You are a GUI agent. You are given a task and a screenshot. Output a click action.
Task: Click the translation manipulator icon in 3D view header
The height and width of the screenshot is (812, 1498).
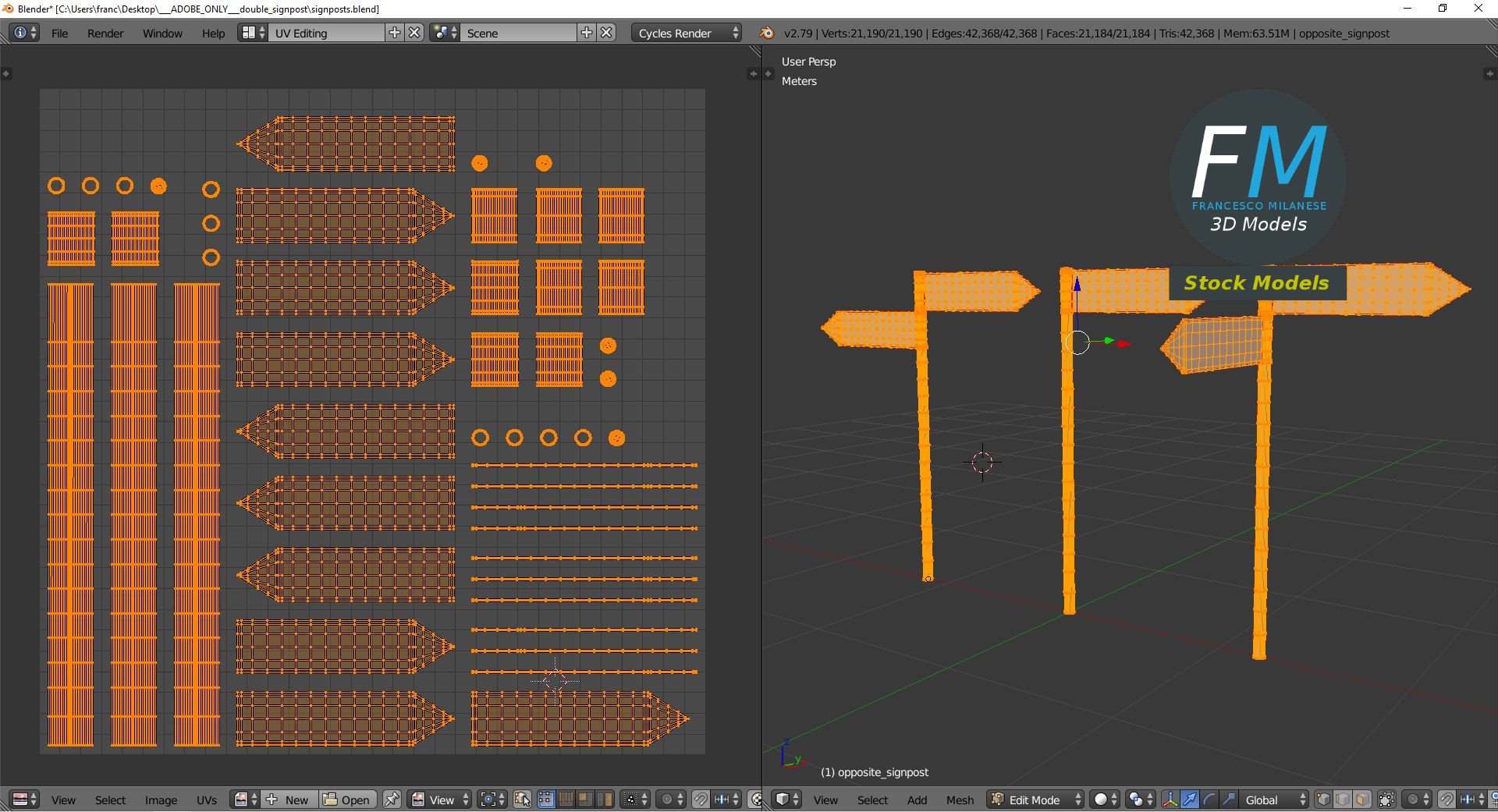[1190, 800]
